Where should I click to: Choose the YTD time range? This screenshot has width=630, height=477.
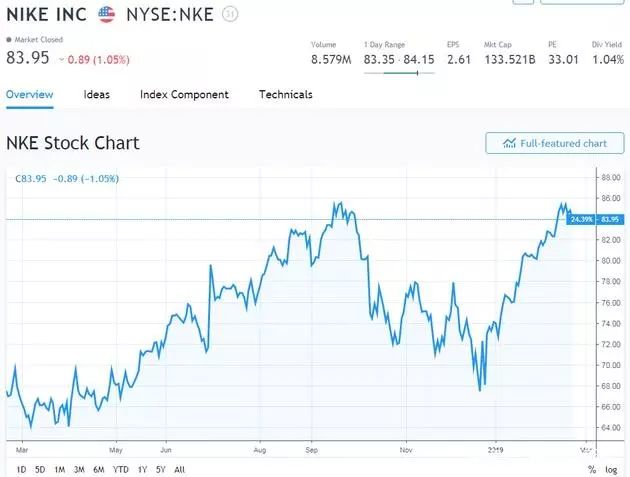coord(120,469)
